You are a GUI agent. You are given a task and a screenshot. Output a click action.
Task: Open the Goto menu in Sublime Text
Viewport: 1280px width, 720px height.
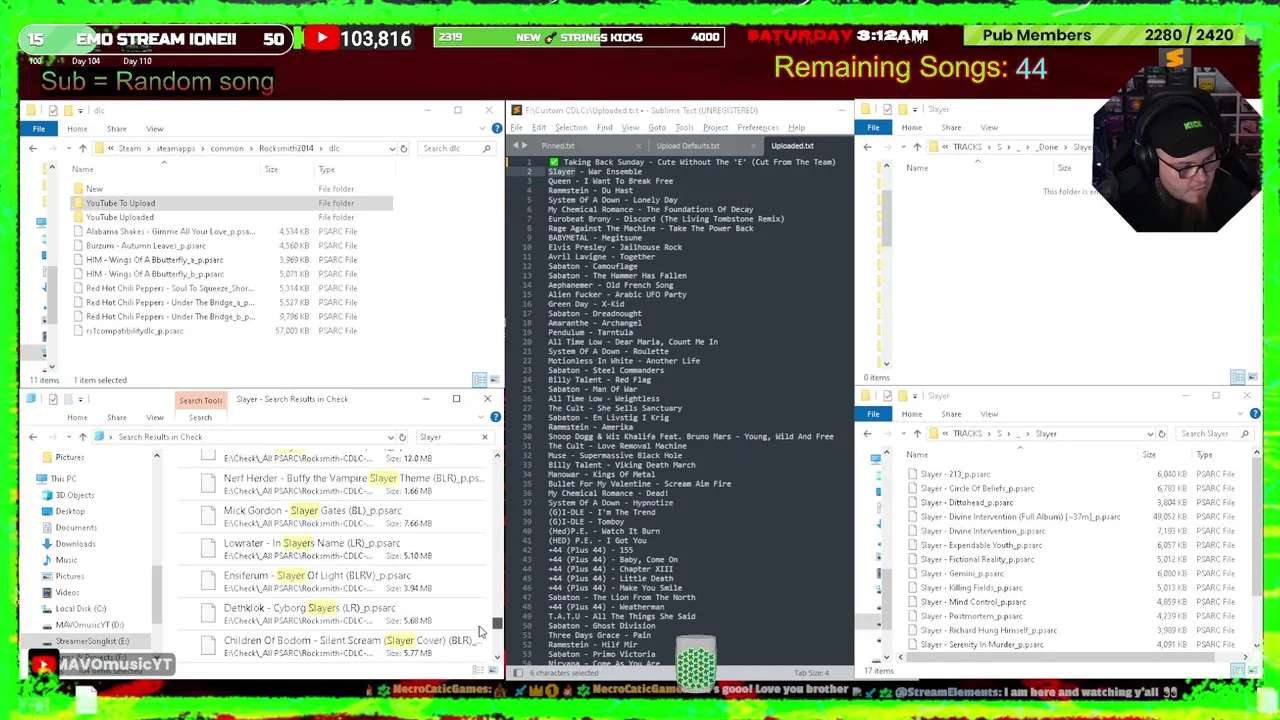[x=657, y=127]
